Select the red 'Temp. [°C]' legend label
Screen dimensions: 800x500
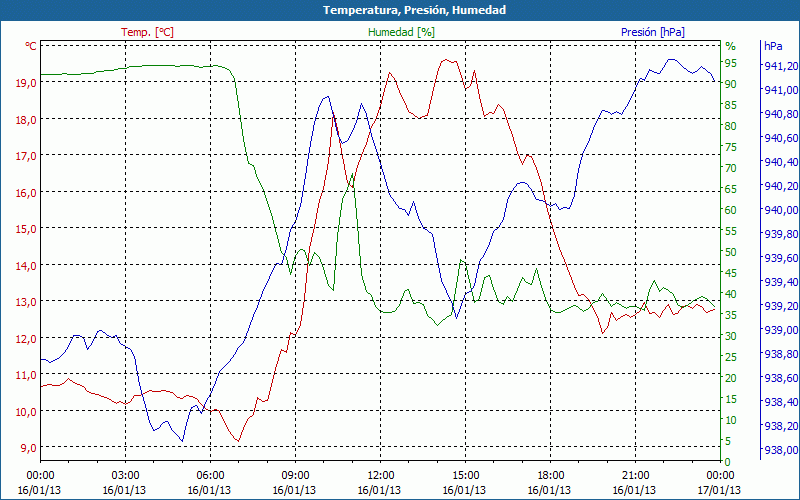click(147, 32)
